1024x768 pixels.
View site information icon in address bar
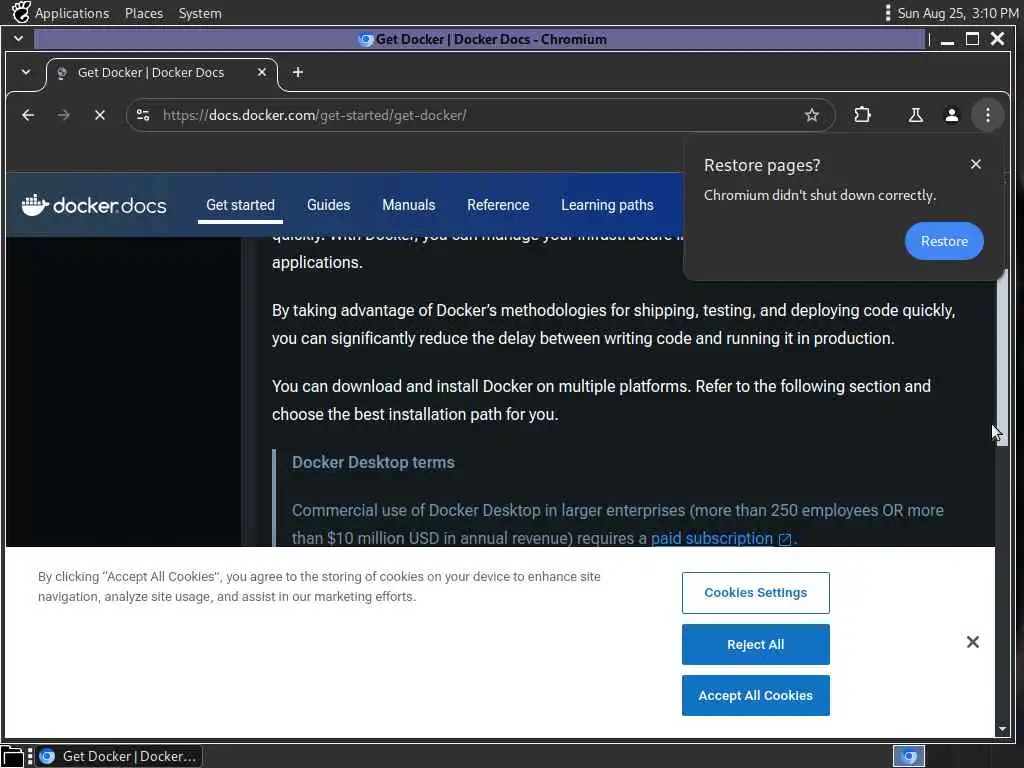(143, 116)
